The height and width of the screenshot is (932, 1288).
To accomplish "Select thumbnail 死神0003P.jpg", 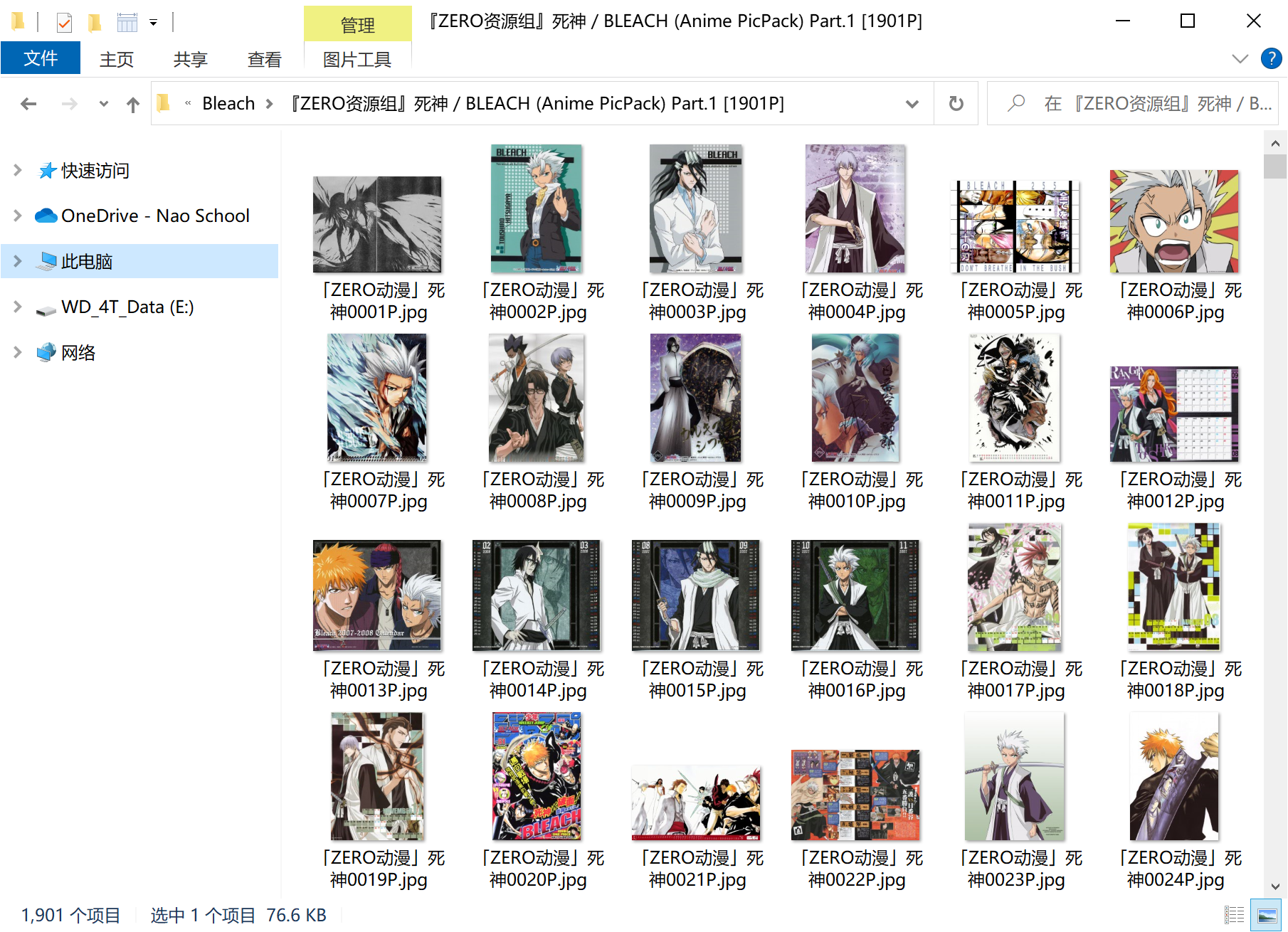I will point(696,209).
